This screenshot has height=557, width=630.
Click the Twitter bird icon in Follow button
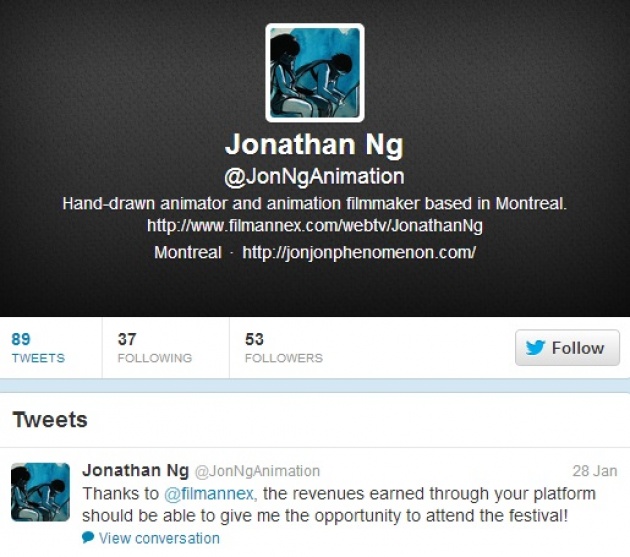[x=535, y=348]
